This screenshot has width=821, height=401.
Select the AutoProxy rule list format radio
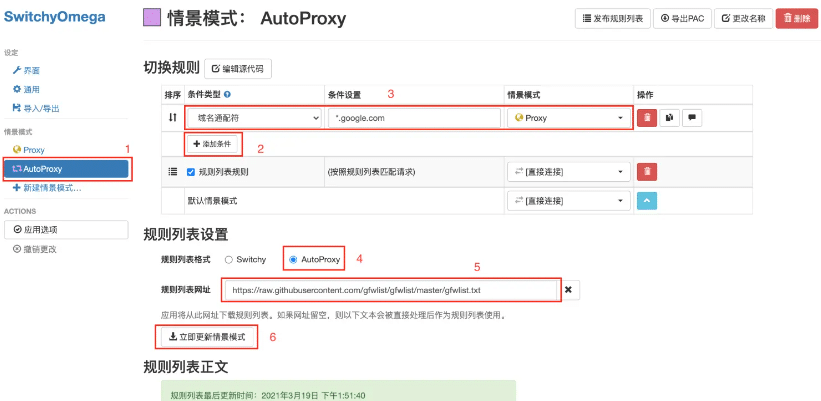(293, 260)
